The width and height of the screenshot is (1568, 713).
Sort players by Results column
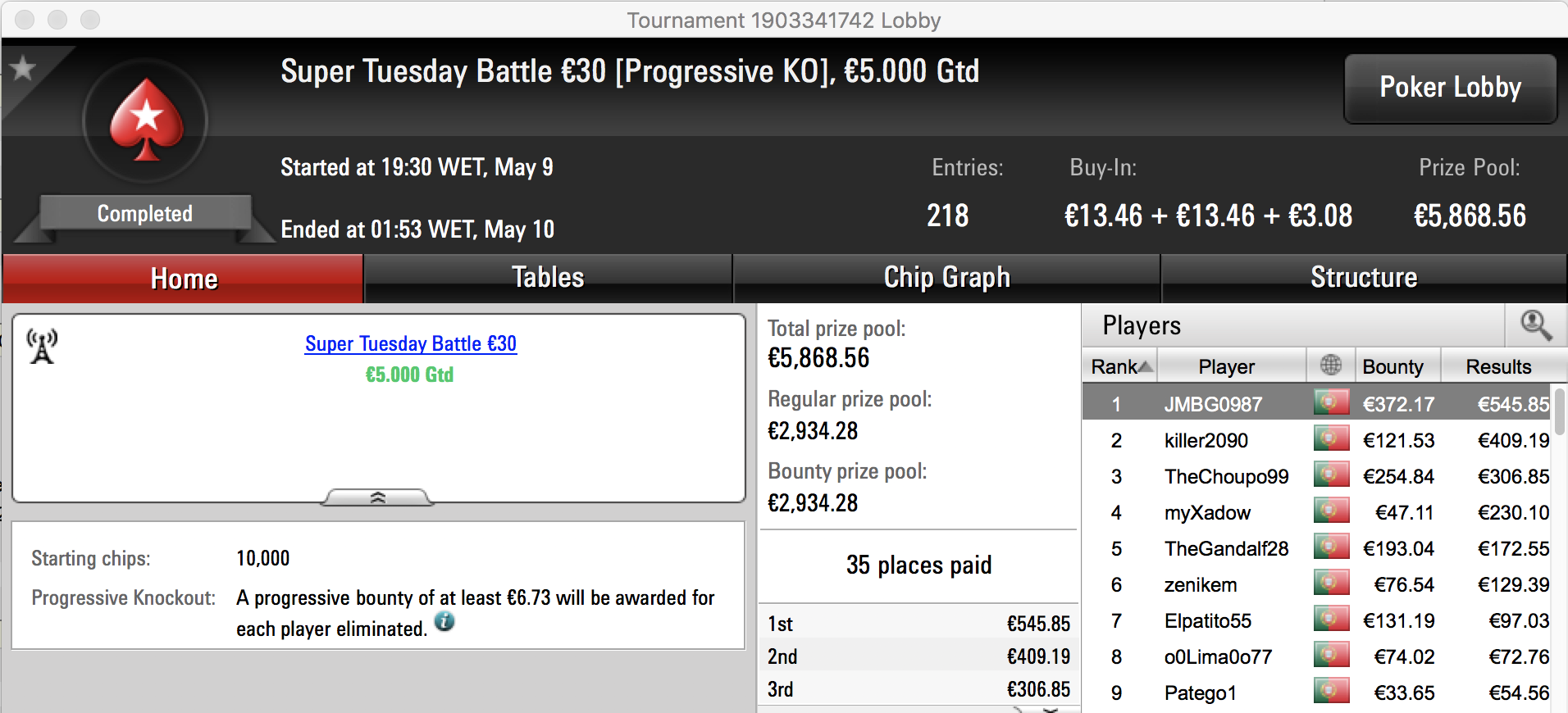1498,366
